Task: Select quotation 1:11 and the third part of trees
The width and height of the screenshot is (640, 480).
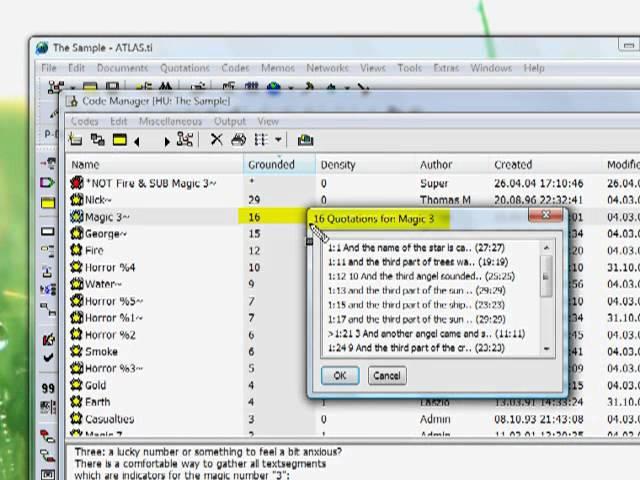Action: pos(418,262)
